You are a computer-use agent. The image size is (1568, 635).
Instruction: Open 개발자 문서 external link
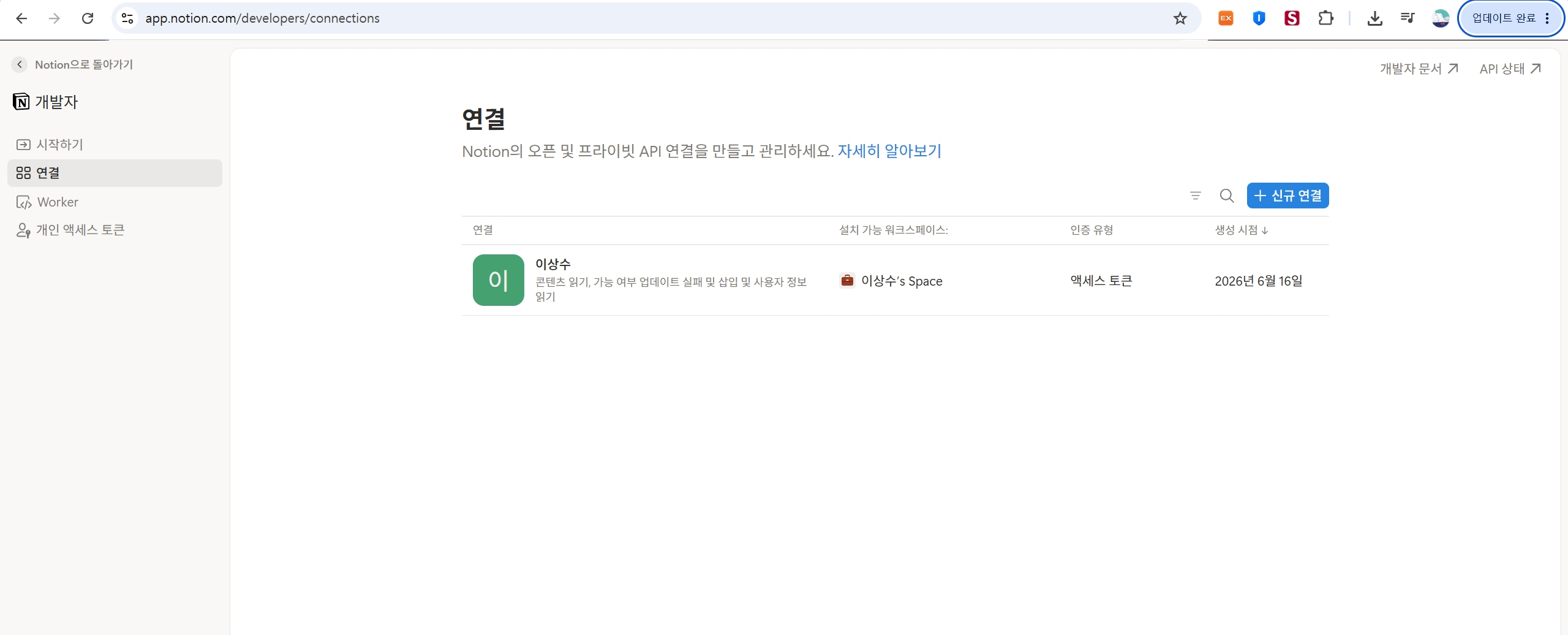point(1419,69)
